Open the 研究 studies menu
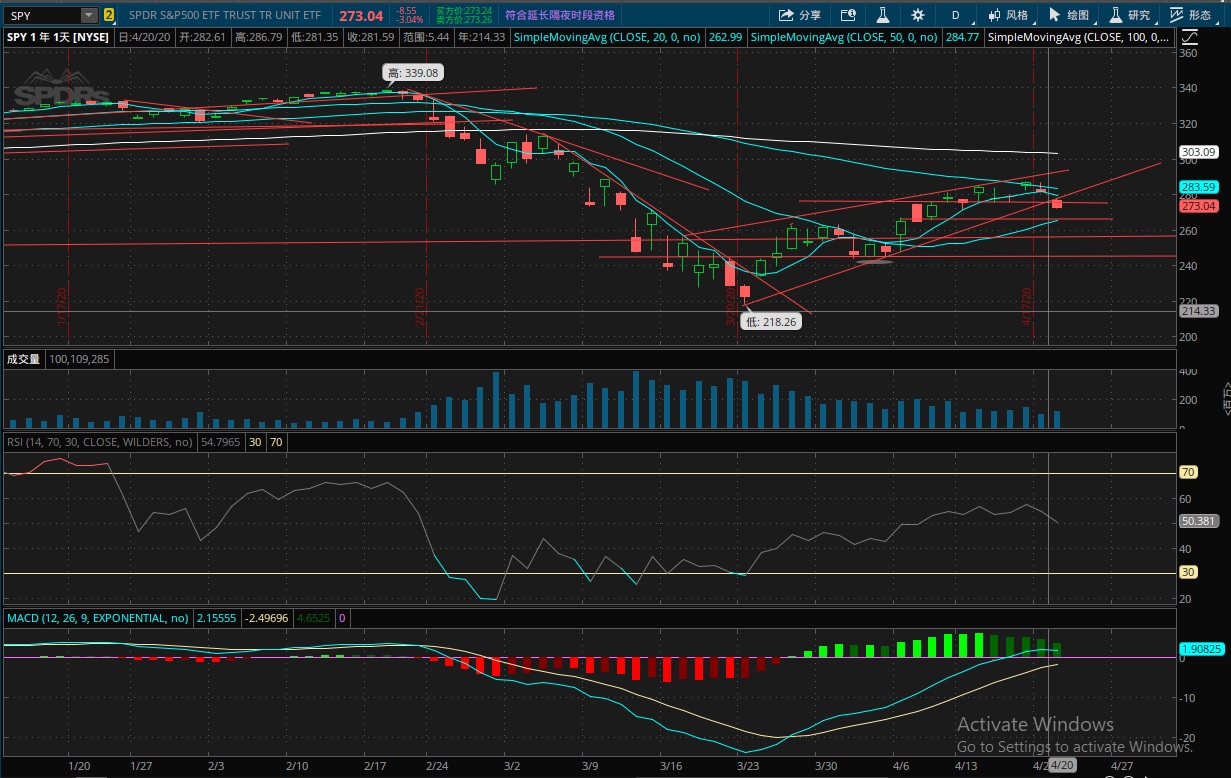Viewport: 1231px width, 778px height. pyautogui.click(x=1131, y=15)
